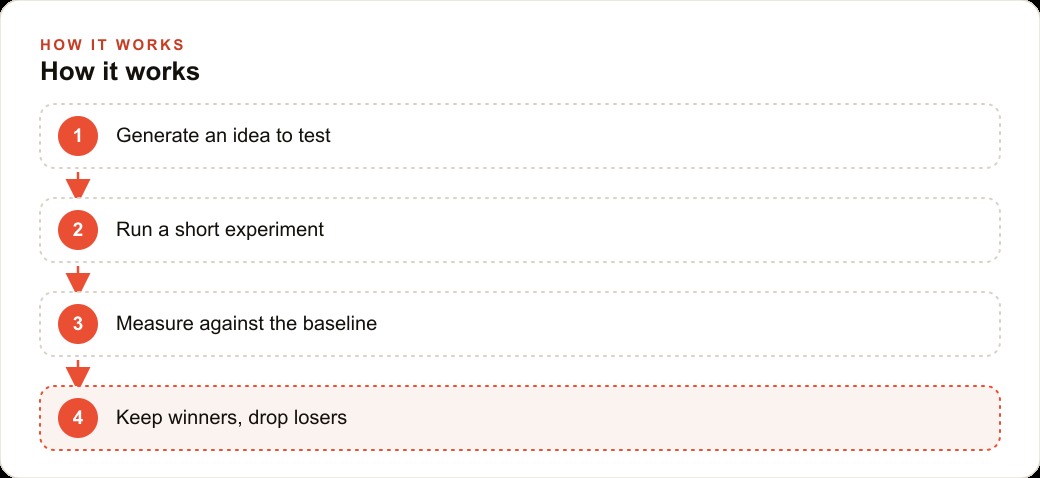Image resolution: width=1040 pixels, height=478 pixels.
Task: Select the 'Keep winners, drop losers' text
Action: coord(231,418)
